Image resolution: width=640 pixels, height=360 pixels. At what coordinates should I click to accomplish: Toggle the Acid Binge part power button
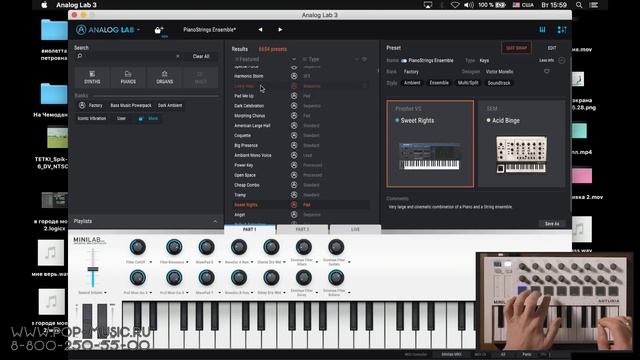coord(488,120)
